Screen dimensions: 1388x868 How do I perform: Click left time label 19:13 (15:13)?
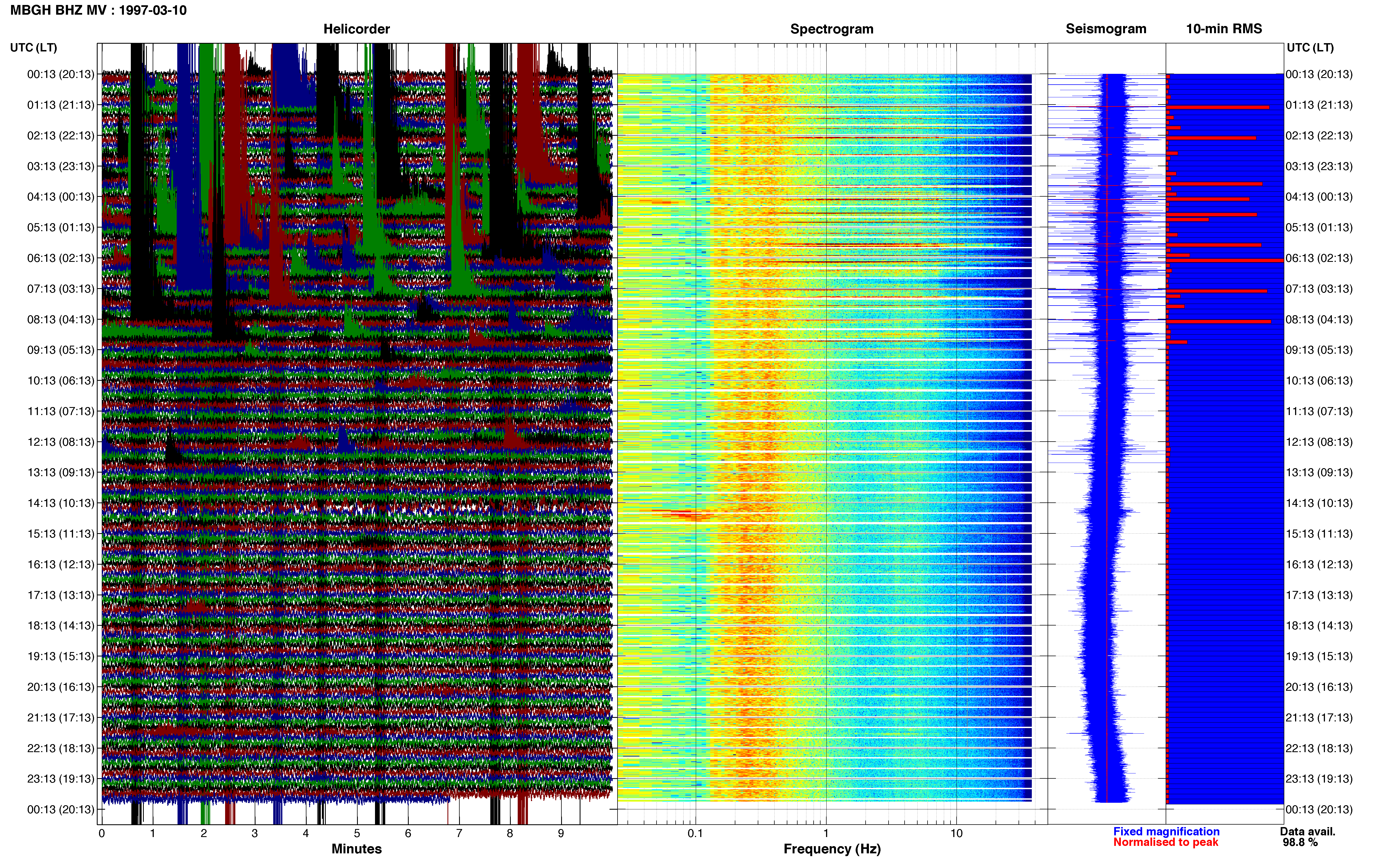tap(61, 656)
